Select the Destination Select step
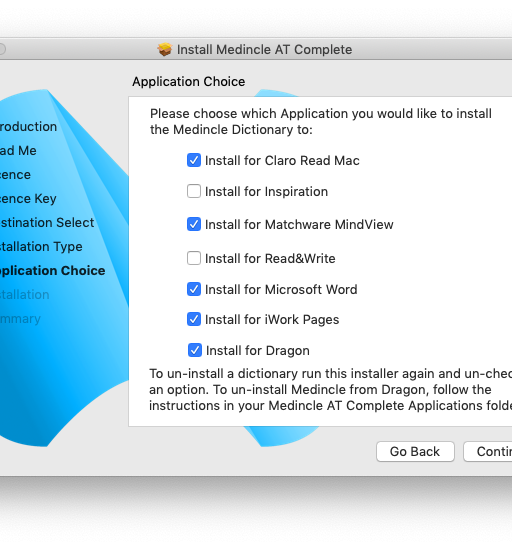Screen dimensions: 512x550 pos(47,222)
